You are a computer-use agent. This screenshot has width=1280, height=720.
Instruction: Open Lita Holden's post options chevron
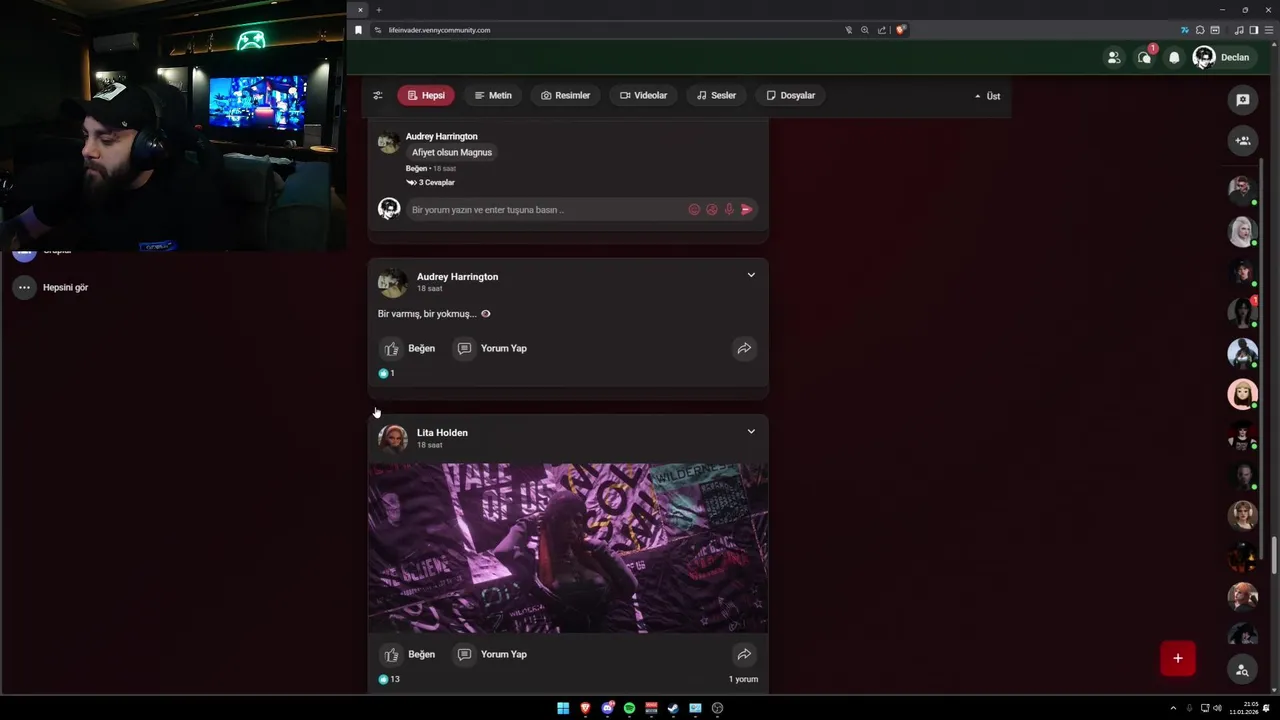coord(751,431)
